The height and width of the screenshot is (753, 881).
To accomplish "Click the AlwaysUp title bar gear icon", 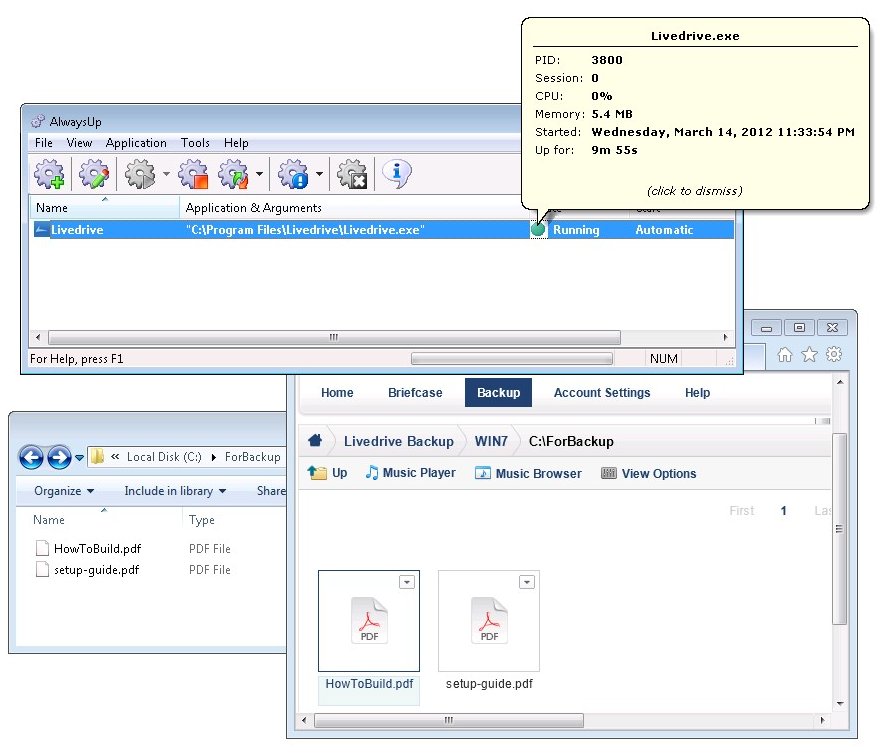I will [38, 121].
